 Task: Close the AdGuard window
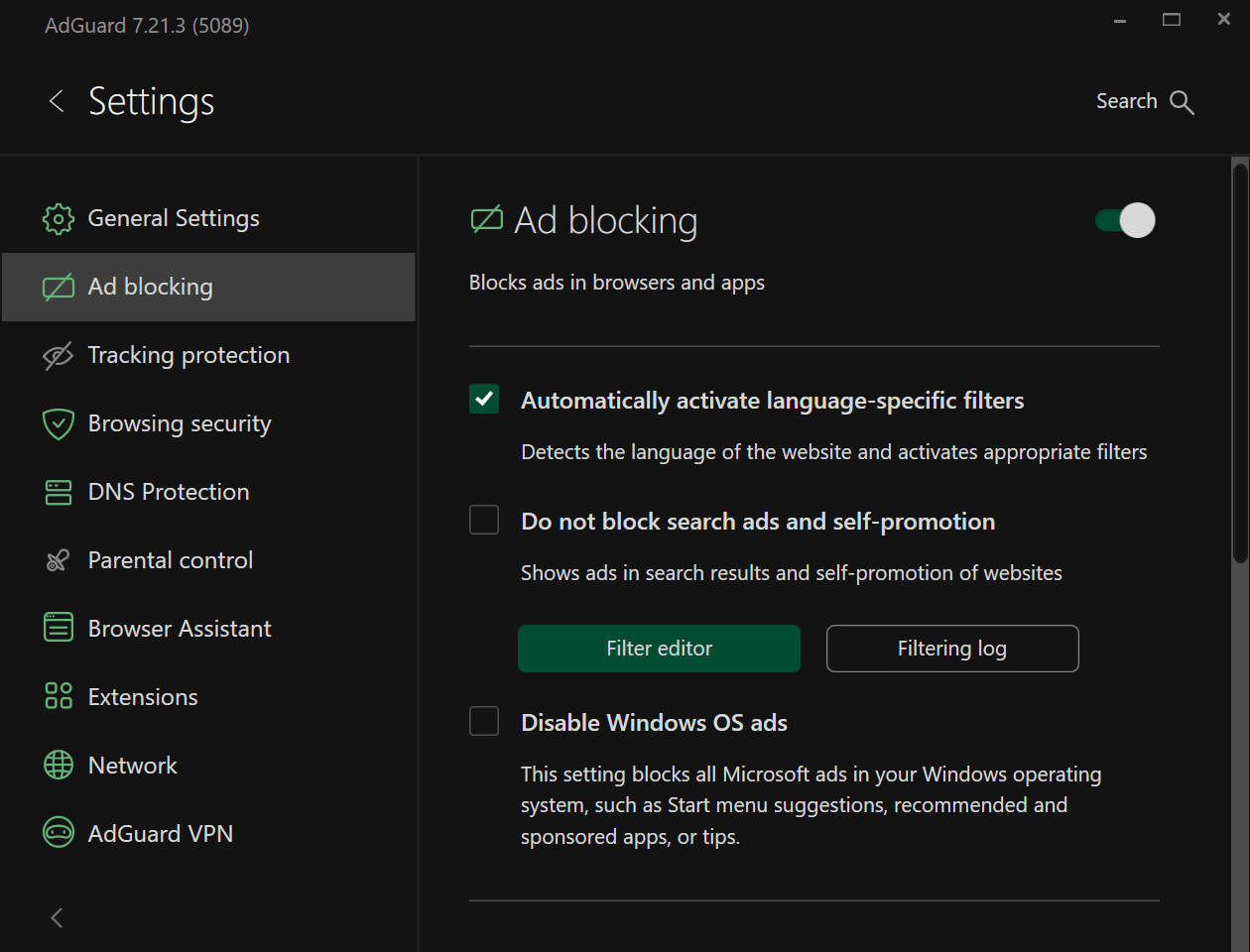point(1224,20)
